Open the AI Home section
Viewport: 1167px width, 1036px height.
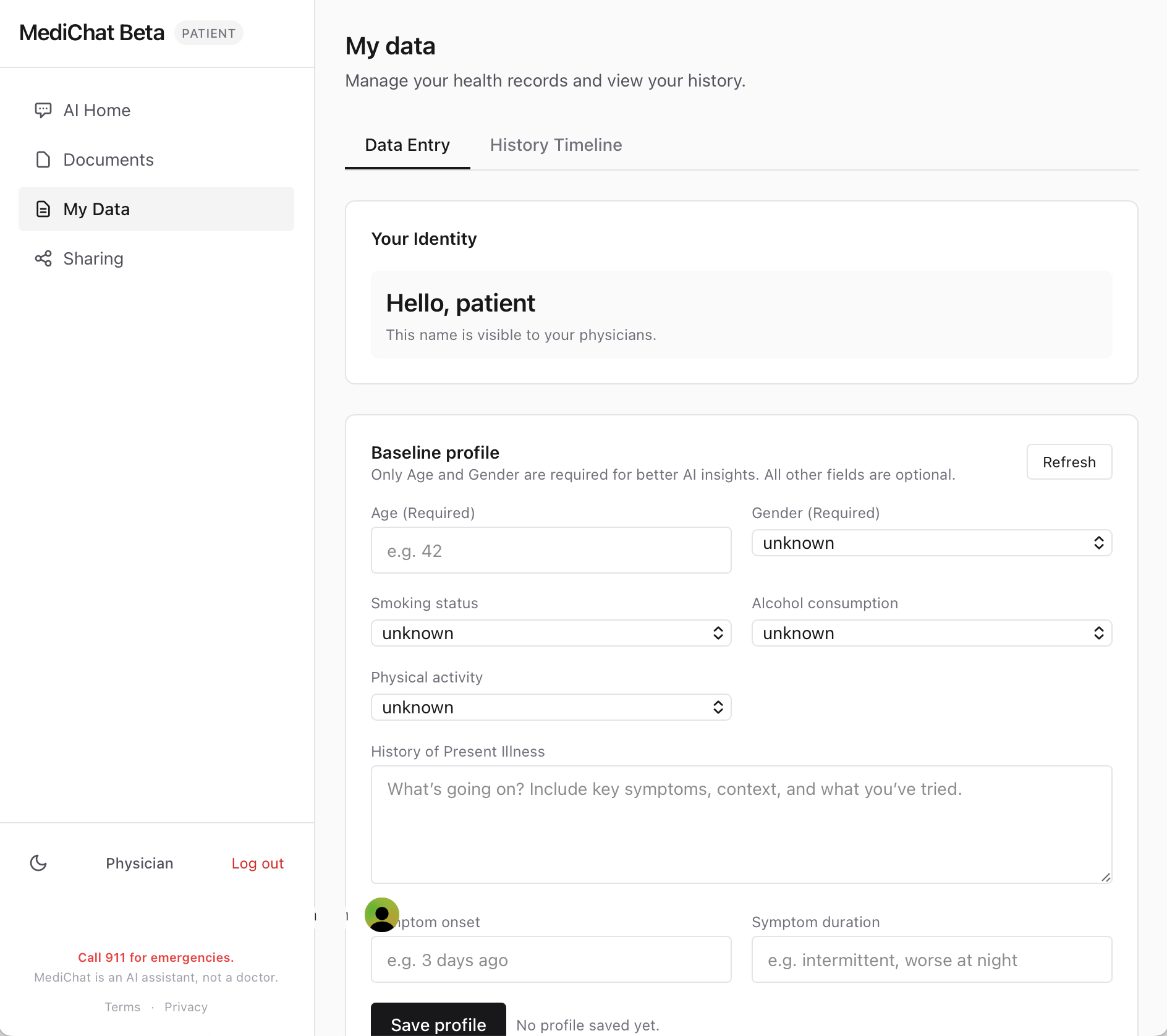96,110
